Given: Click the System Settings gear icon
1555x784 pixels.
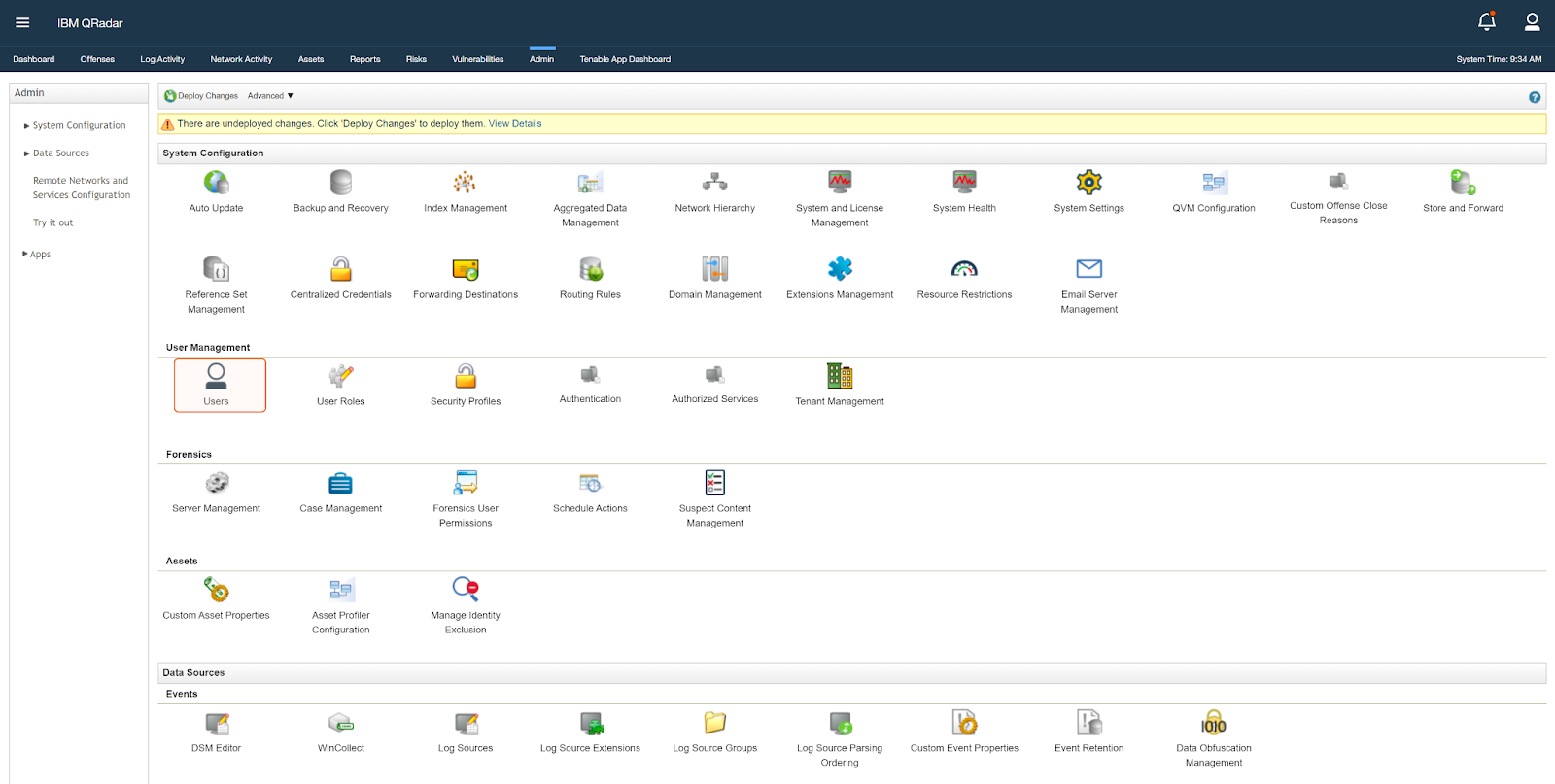Looking at the screenshot, I should [x=1088, y=183].
